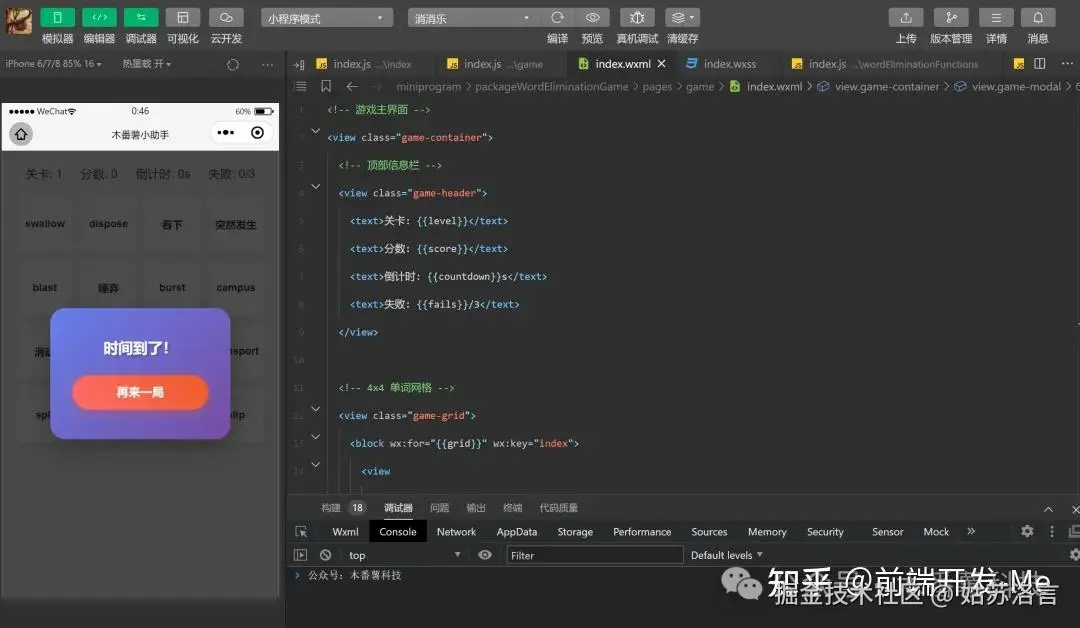Switch to index.js wordEliminationFunctions tab
This screenshot has height=628, width=1080.
click(x=884, y=64)
